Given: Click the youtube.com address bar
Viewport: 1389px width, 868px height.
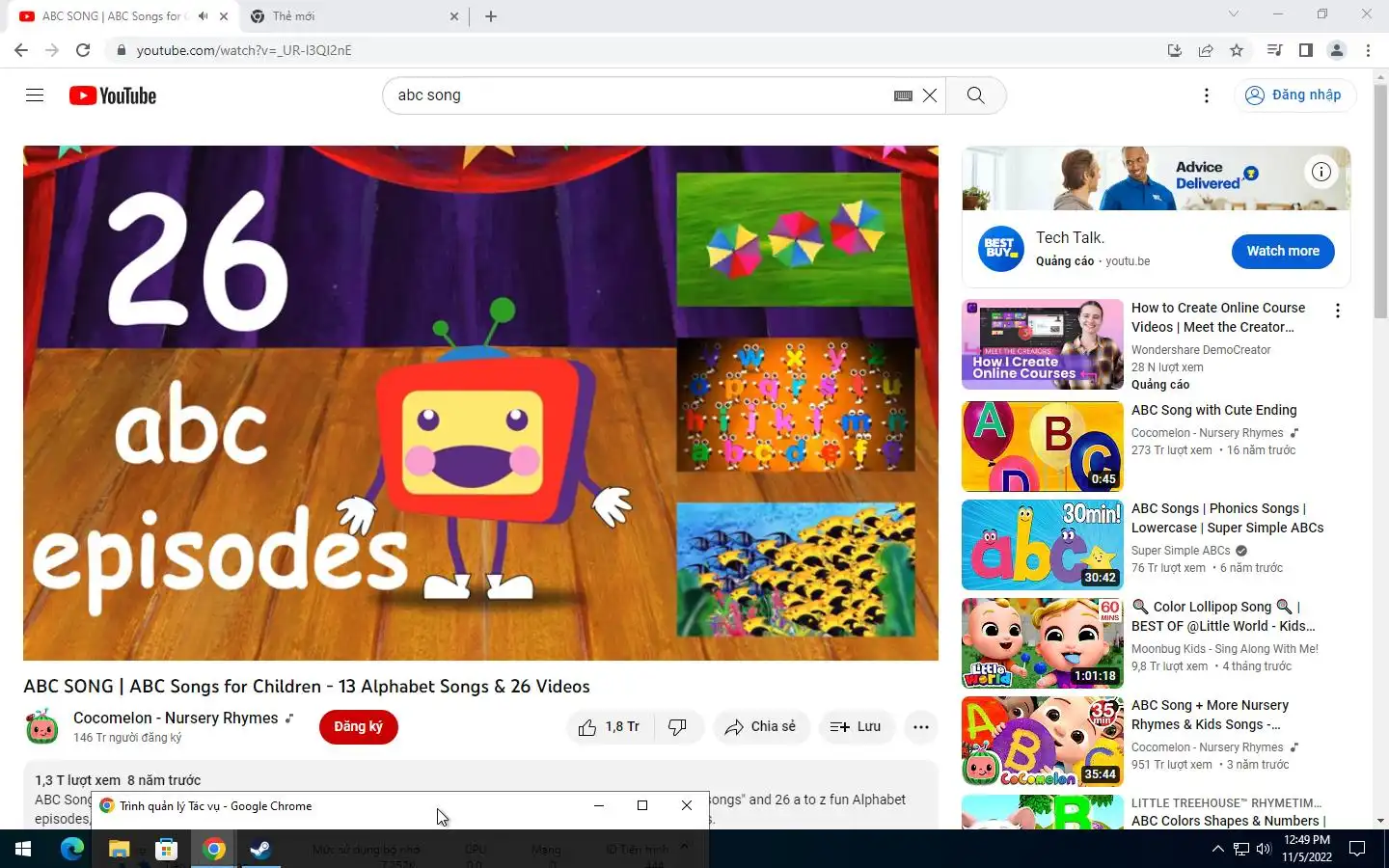Looking at the screenshot, I should point(637,50).
